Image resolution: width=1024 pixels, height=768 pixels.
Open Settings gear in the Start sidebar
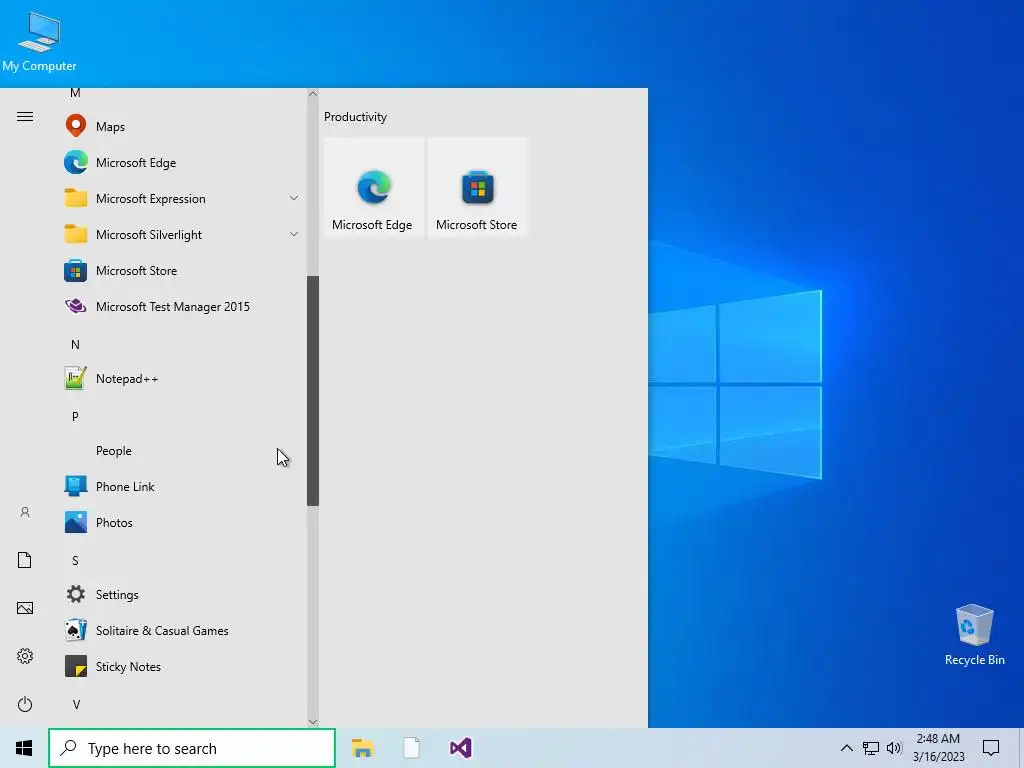(x=25, y=656)
